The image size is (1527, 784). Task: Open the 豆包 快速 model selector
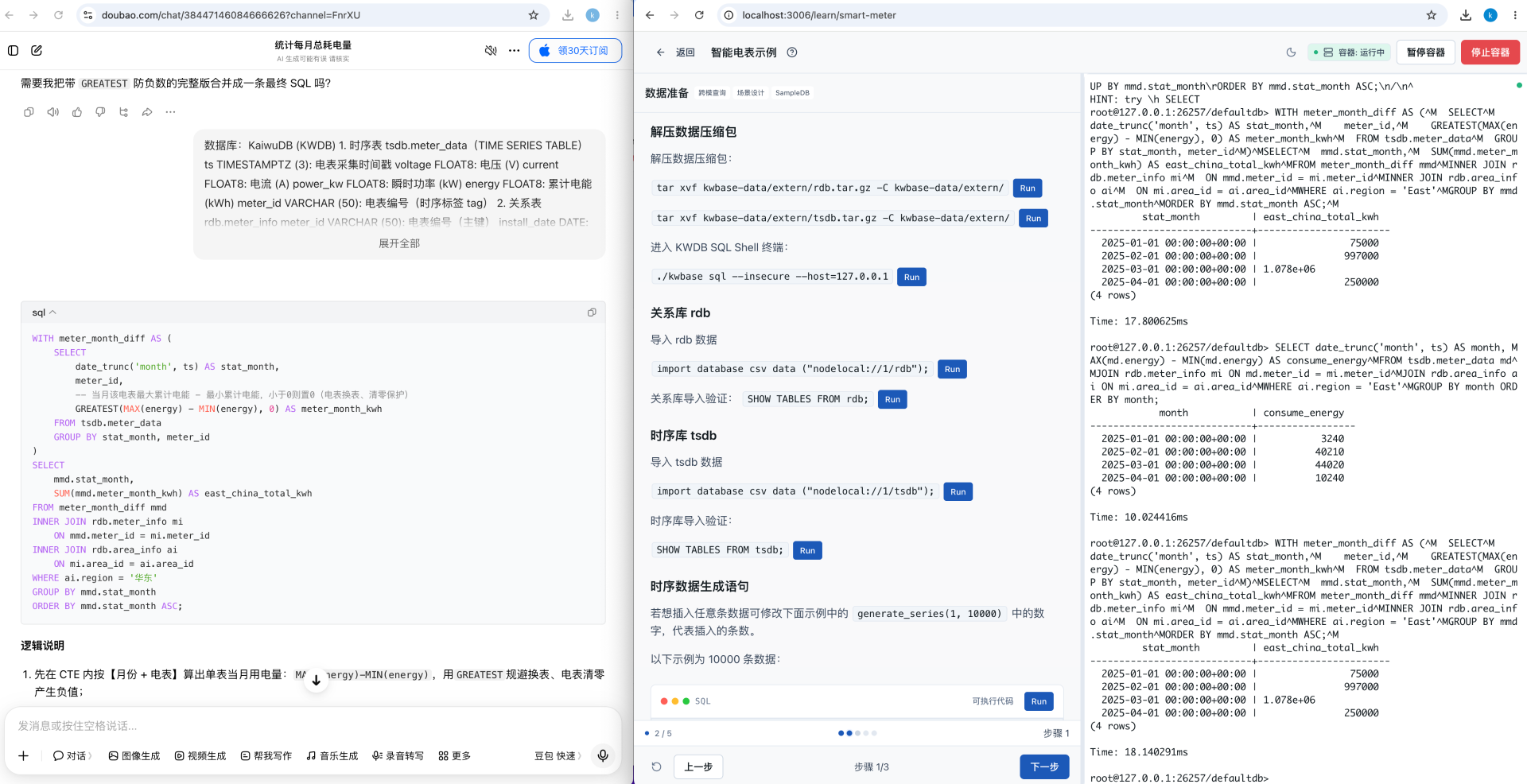[558, 756]
